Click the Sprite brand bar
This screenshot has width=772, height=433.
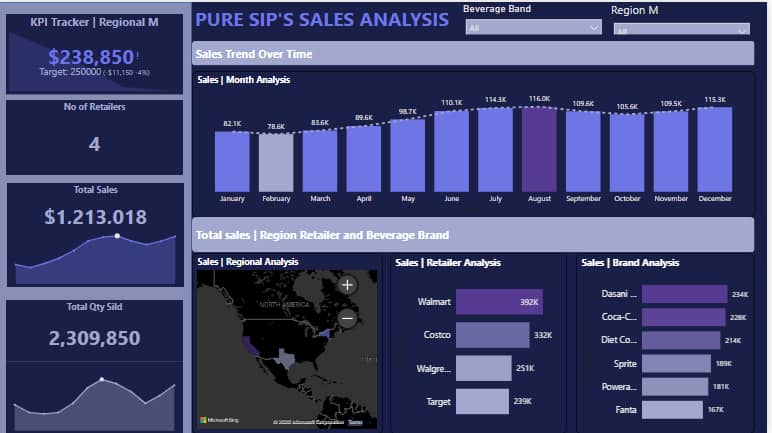pyautogui.click(x=676, y=364)
